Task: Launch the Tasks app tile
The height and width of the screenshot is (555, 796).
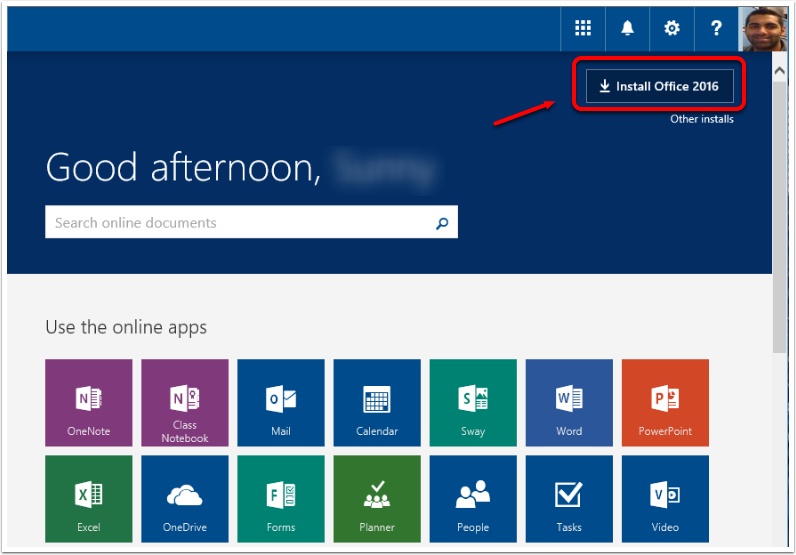Action: pyautogui.click(x=569, y=499)
